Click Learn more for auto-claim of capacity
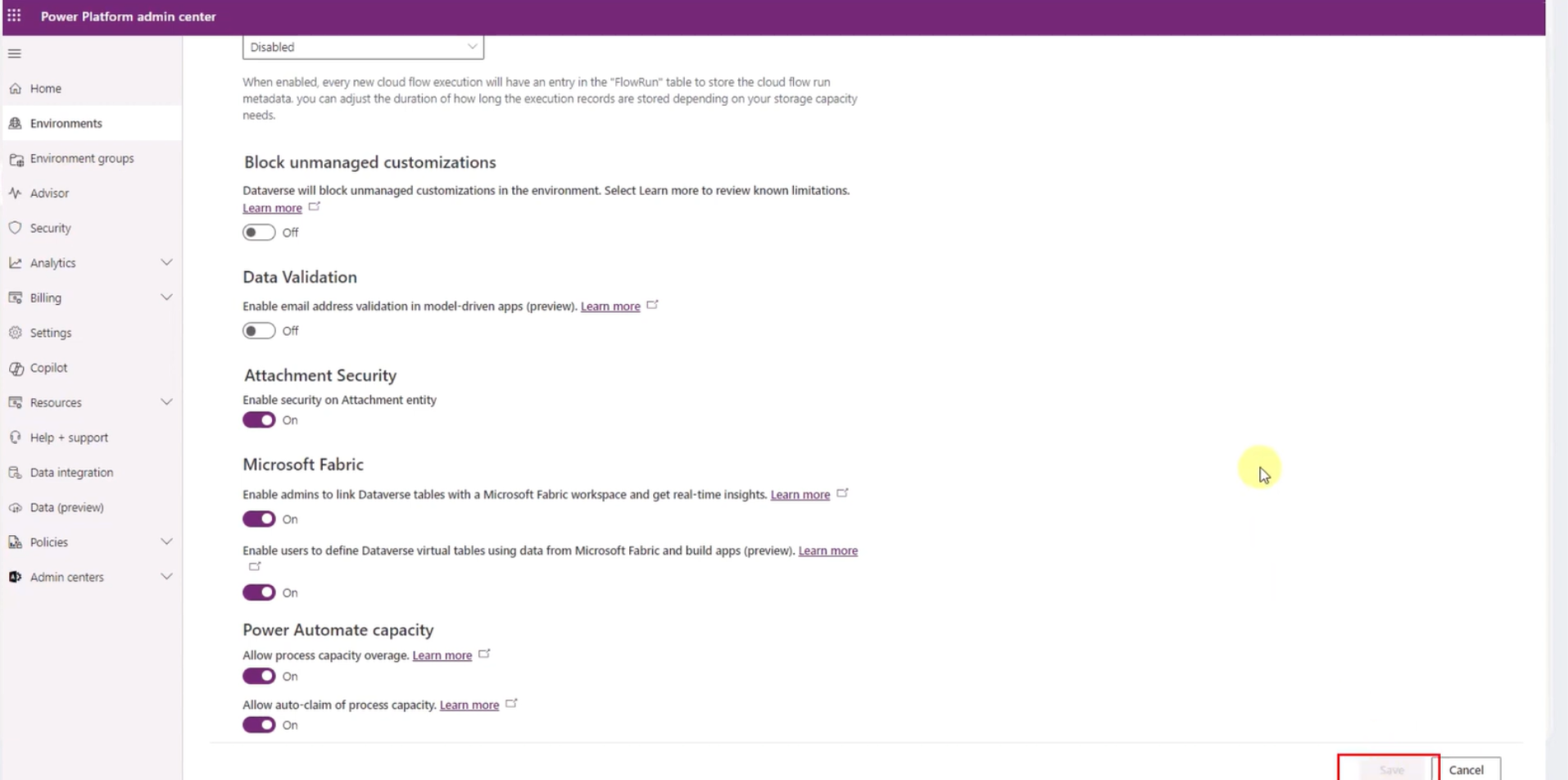1568x780 pixels. click(469, 705)
